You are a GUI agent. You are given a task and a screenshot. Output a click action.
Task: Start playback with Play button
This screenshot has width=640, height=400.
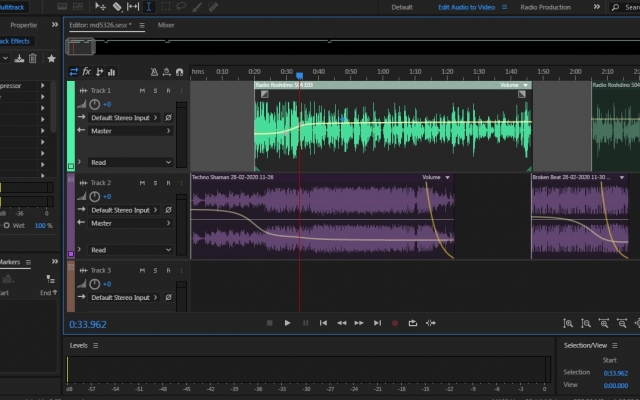287,323
